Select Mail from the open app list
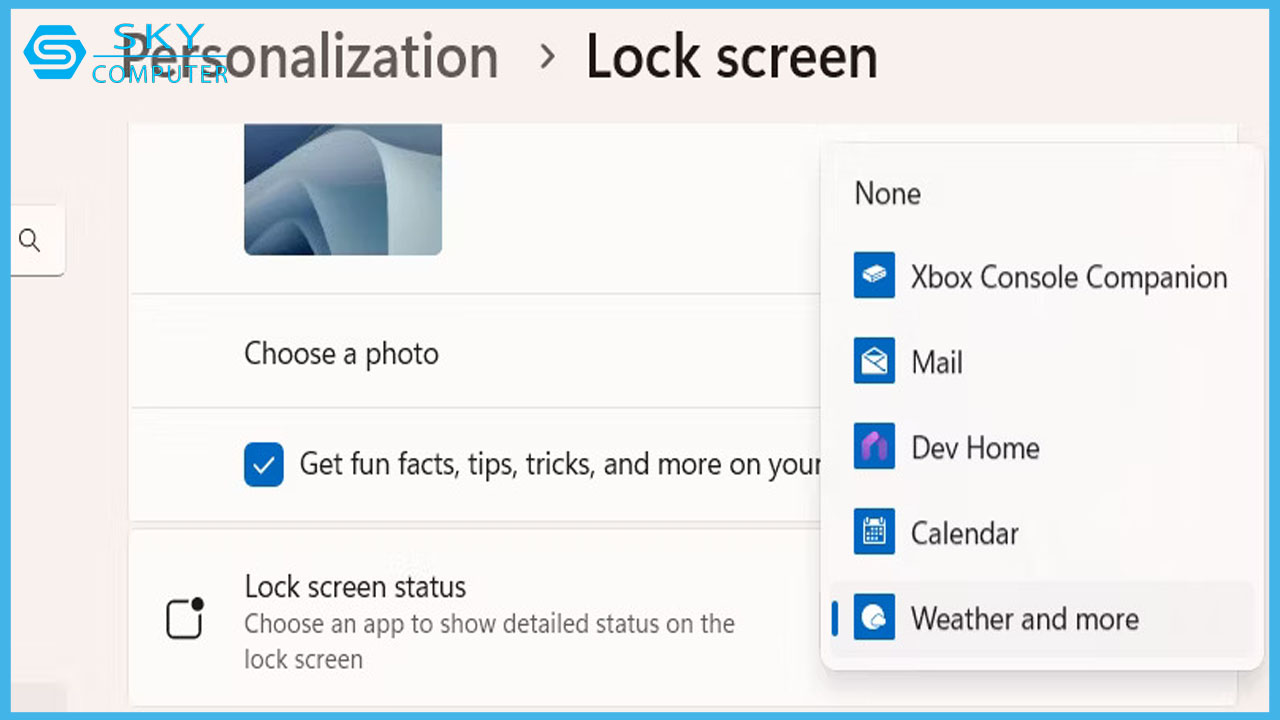This screenshot has height=720, width=1280. tap(935, 361)
